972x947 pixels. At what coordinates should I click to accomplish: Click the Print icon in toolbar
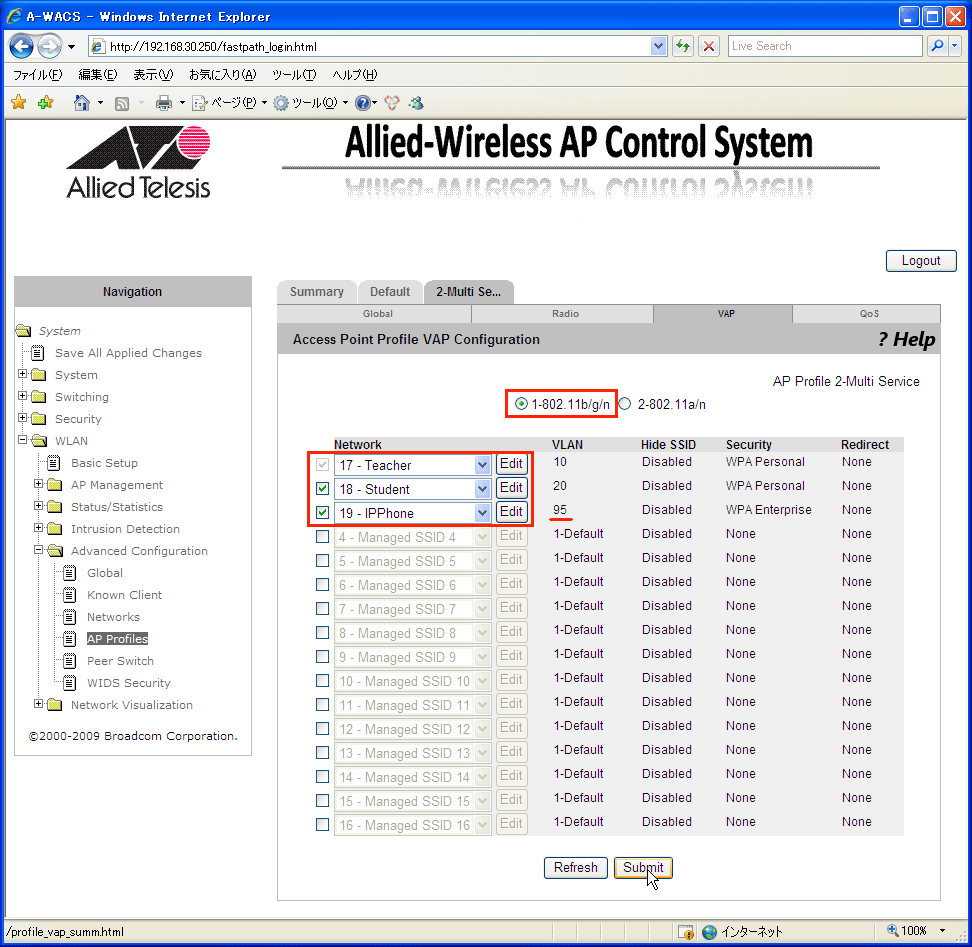pyautogui.click(x=164, y=102)
